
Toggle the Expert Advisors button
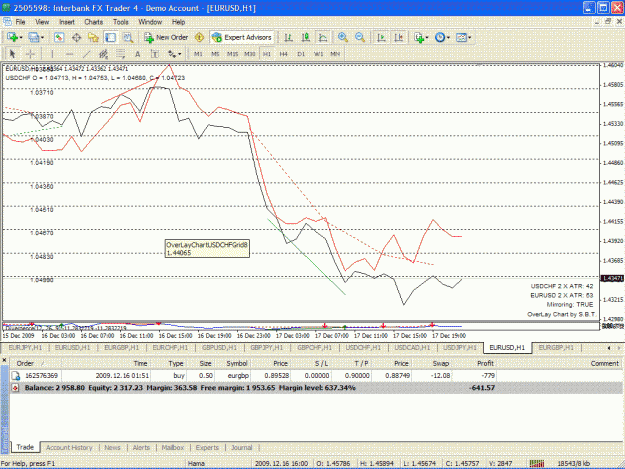tap(242, 37)
